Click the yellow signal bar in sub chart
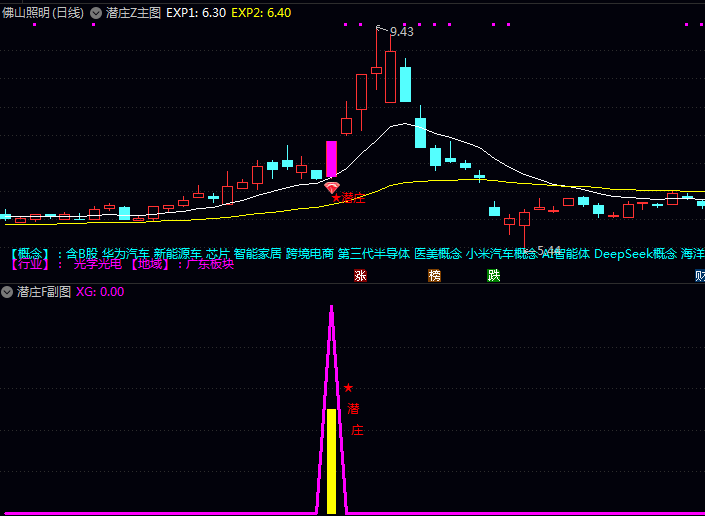The width and height of the screenshot is (705, 516). (331, 461)
